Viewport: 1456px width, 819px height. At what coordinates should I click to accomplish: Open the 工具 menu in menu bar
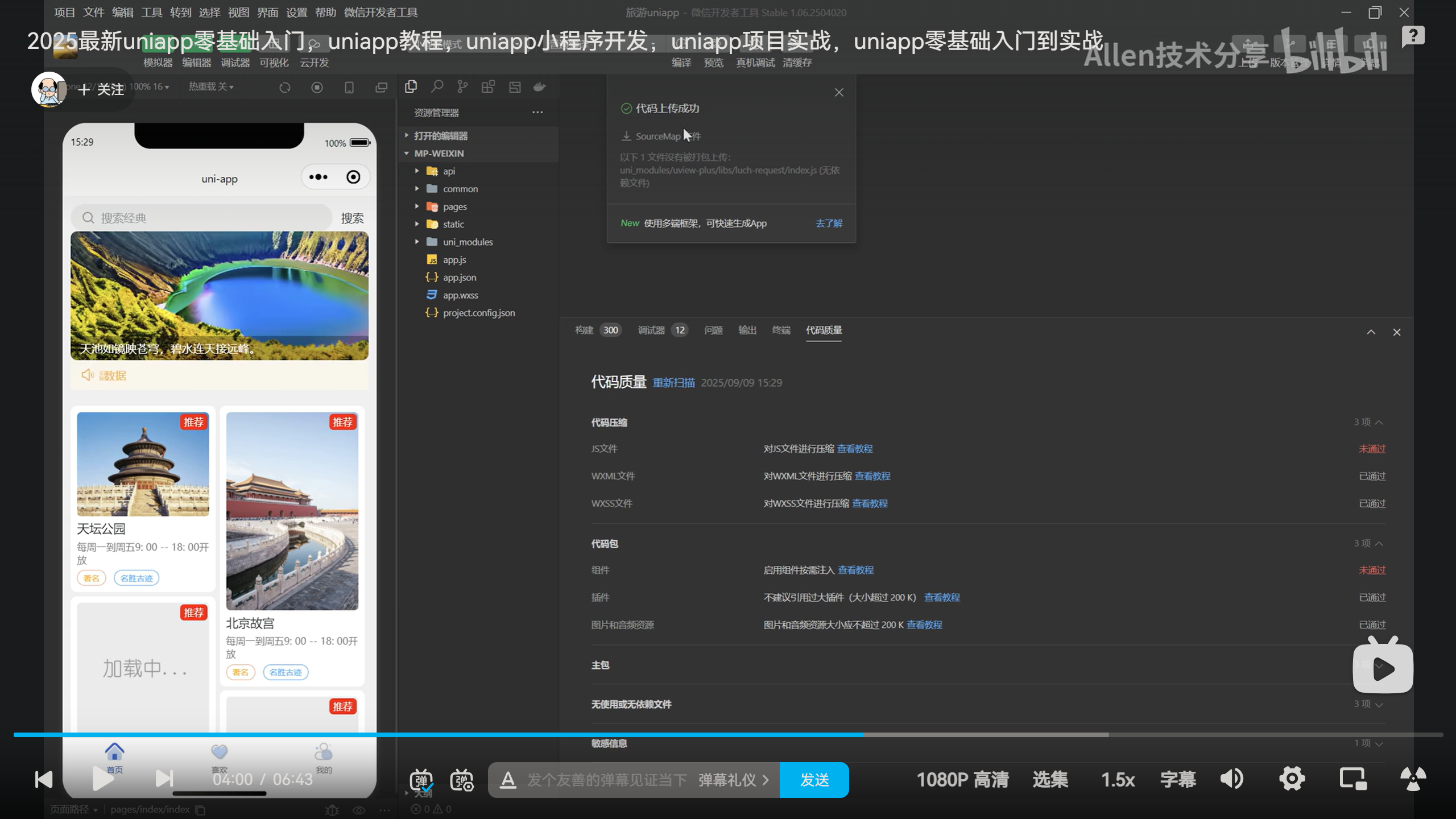[151, 12]
